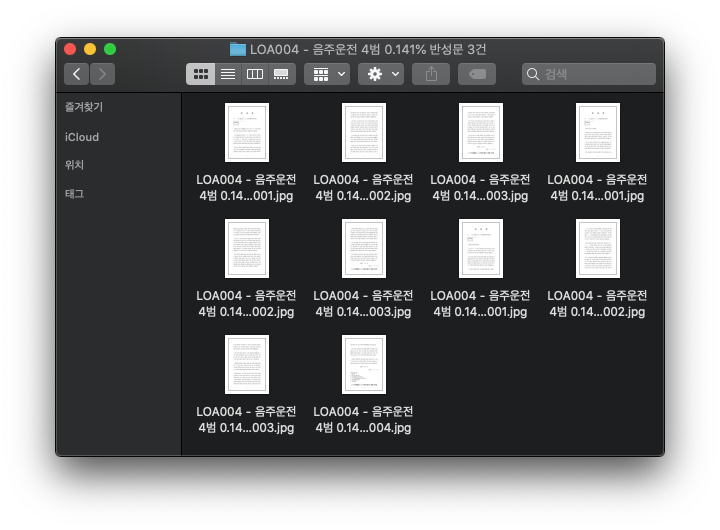Select iCloud sidebar section
720x530 pixels.
[x=82, y=137]
